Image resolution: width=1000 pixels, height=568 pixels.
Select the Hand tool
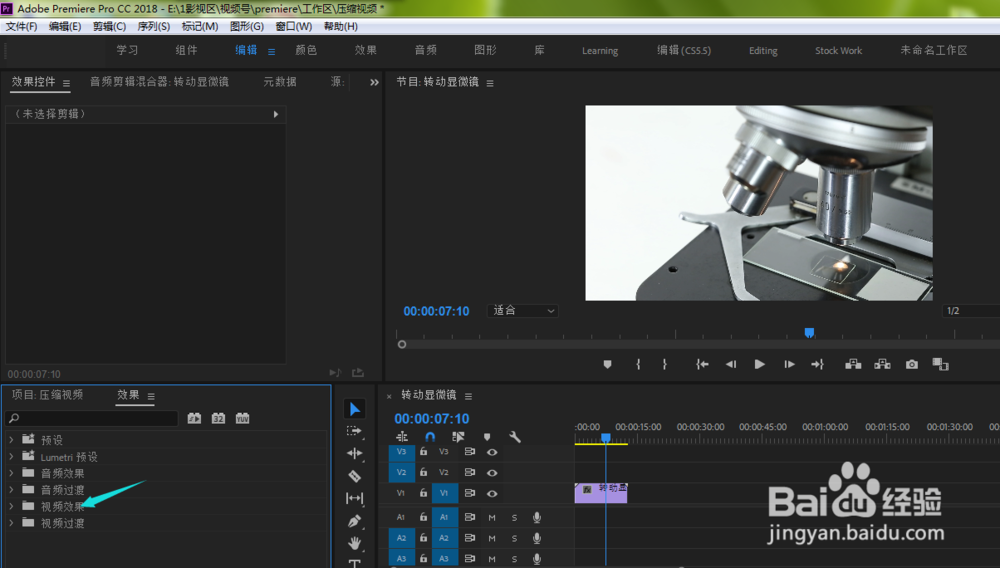[355, 543]
